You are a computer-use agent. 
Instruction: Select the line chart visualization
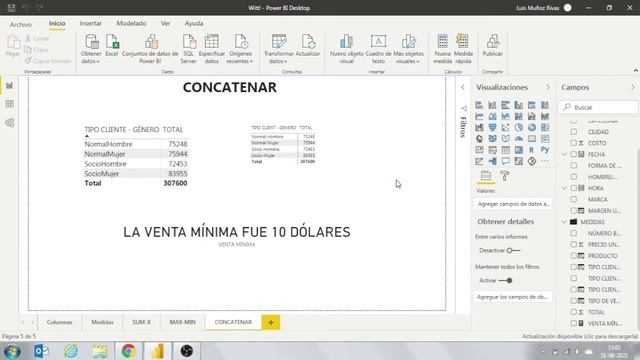479,116
